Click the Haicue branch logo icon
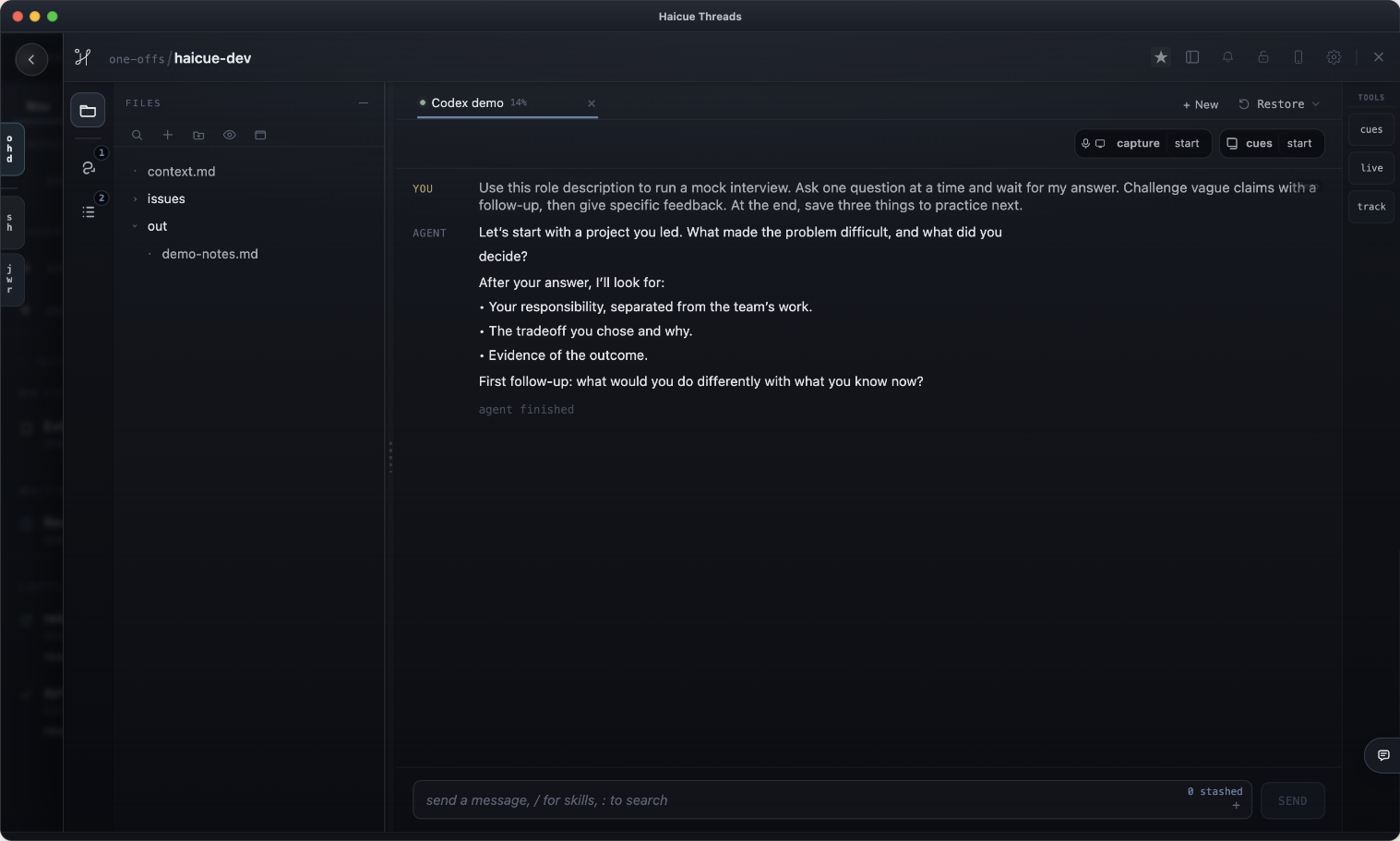Viewport: 1400px width, 841px height. coord(83,57)
